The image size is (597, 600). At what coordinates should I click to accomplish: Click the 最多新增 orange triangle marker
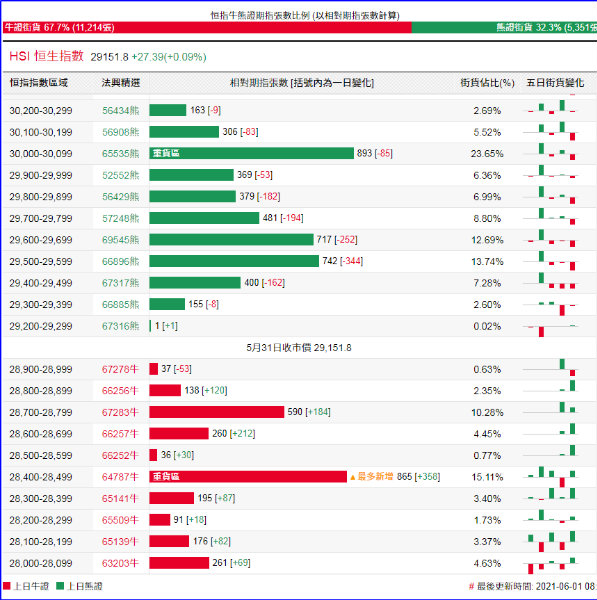(353, 477)
